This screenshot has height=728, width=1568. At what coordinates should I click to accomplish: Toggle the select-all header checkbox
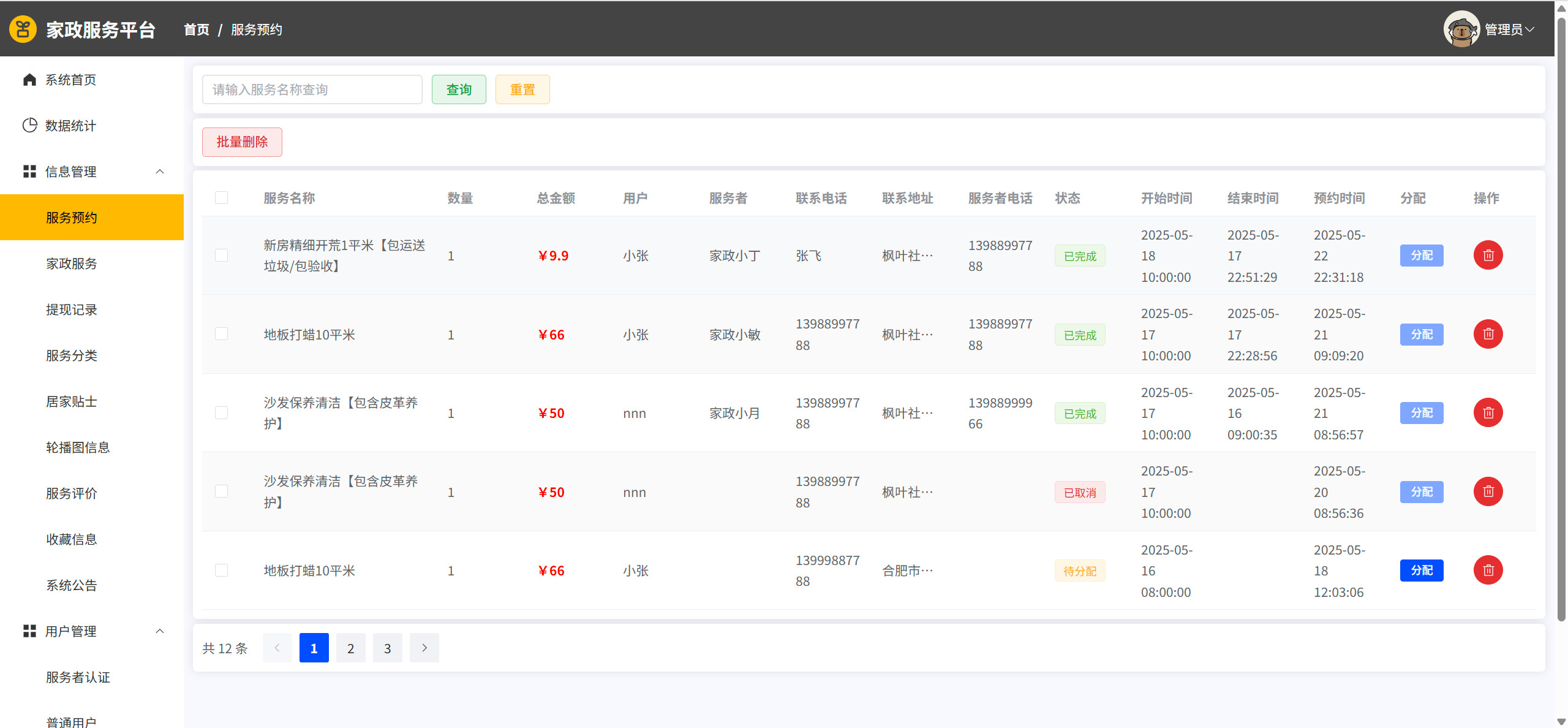pyautogui.click(x=221, y=198)
